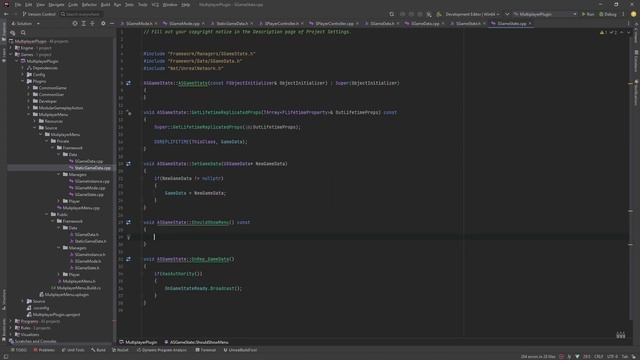
Task: Click the Debug button
Action: click(608, 14)
